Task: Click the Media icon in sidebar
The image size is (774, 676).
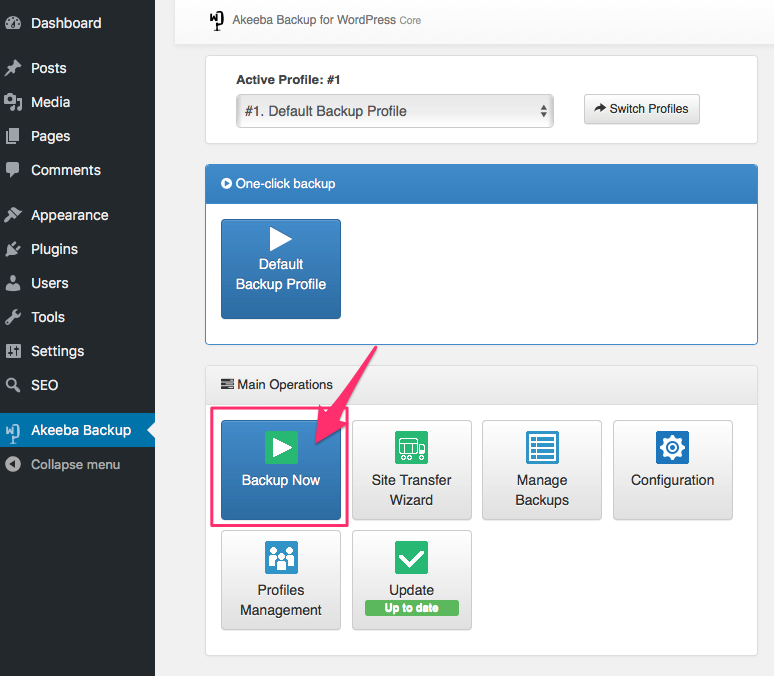Action: (13, 102)
